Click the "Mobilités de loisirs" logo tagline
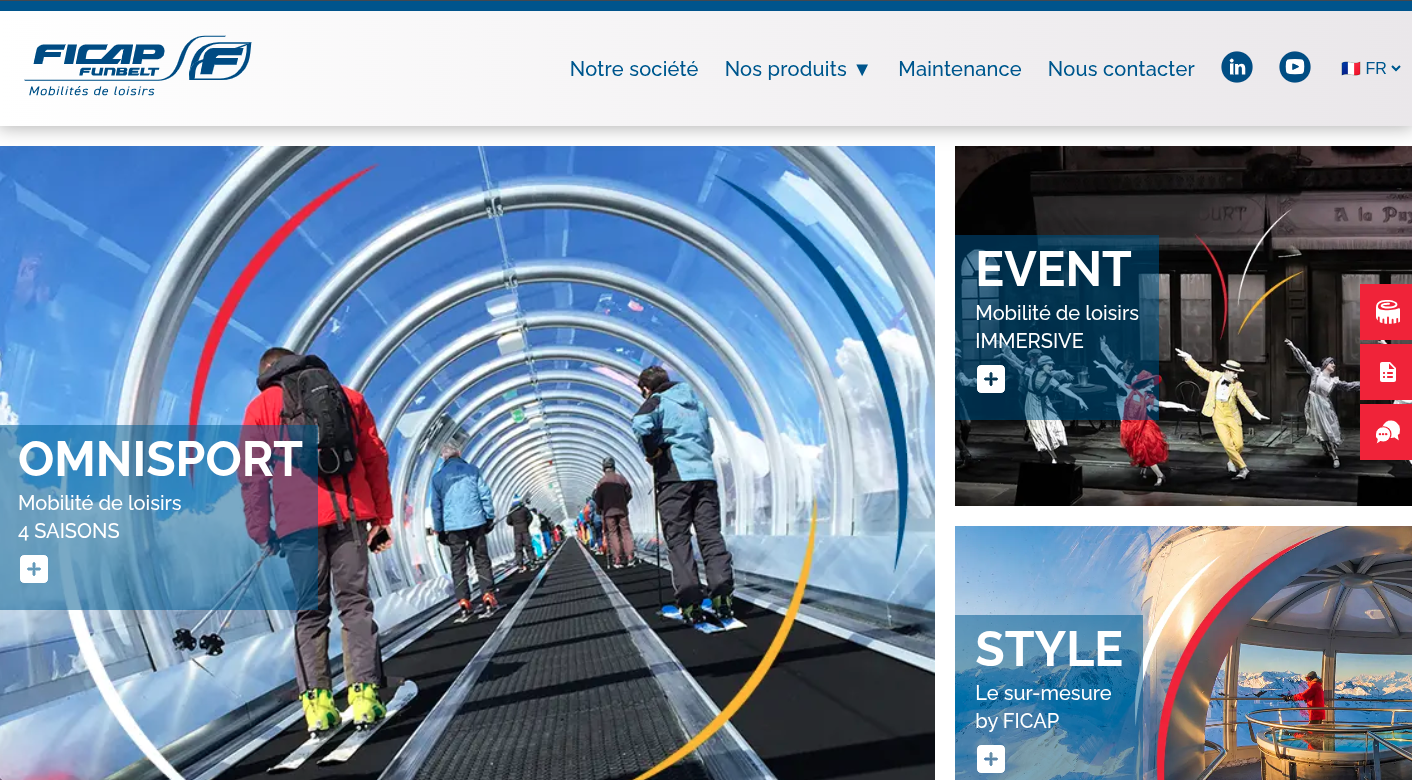This screenshot has height=780, width=1412. pyautogui.click(x=92, y=91)
